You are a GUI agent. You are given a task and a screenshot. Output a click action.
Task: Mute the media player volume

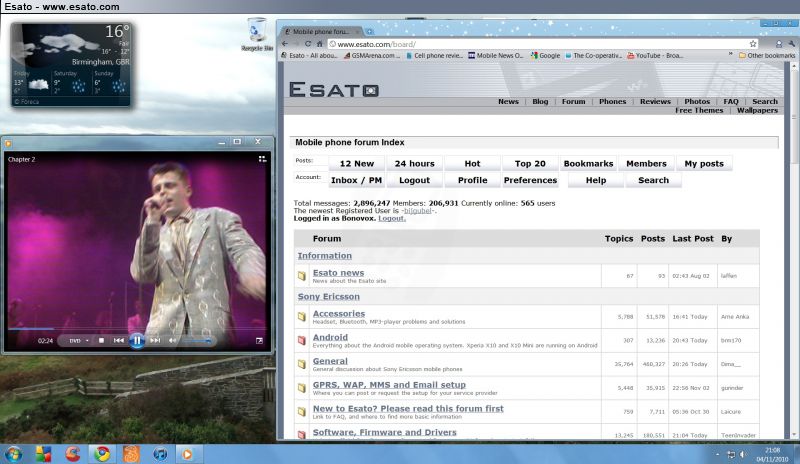pos(172,340)
